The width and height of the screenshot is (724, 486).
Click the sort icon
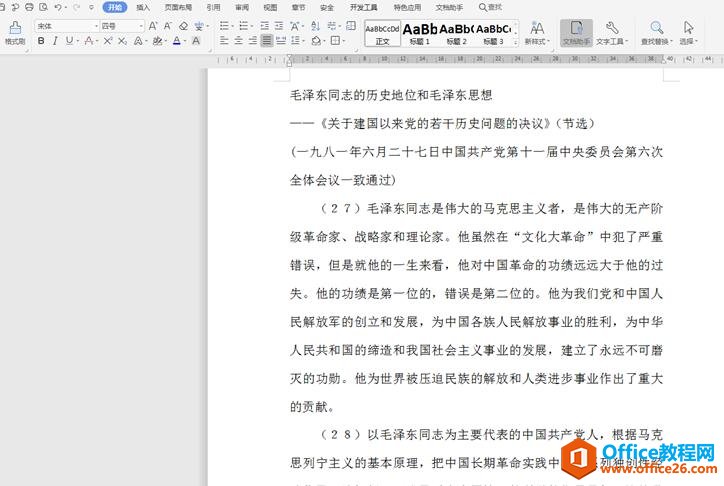click(315, 26)
